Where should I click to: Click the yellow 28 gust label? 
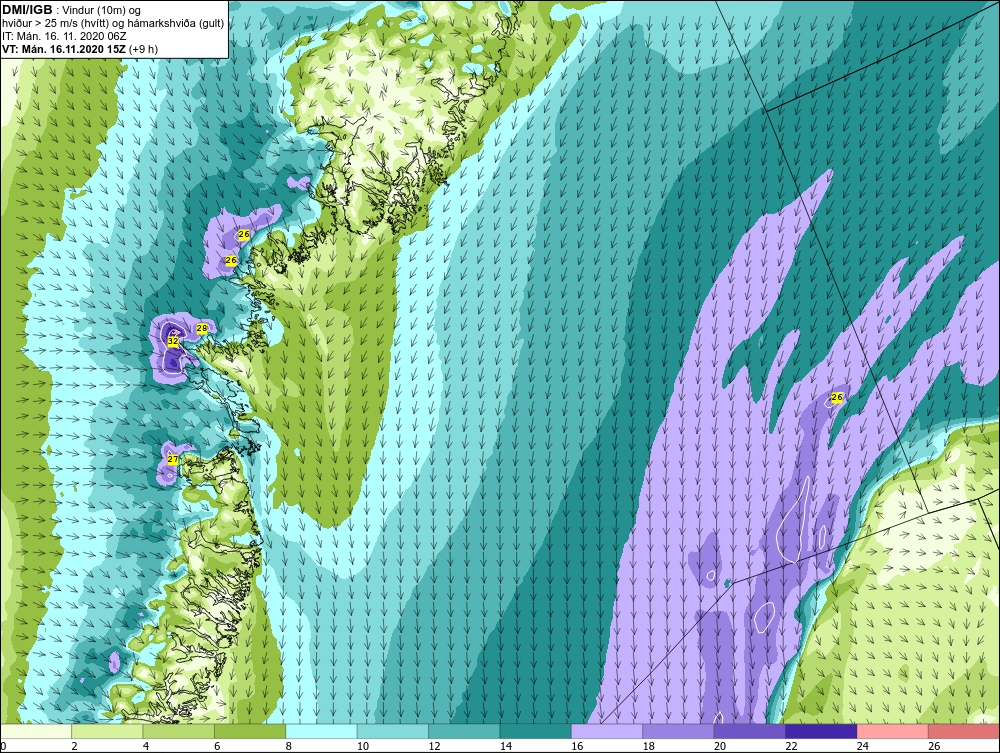point(202,328)
